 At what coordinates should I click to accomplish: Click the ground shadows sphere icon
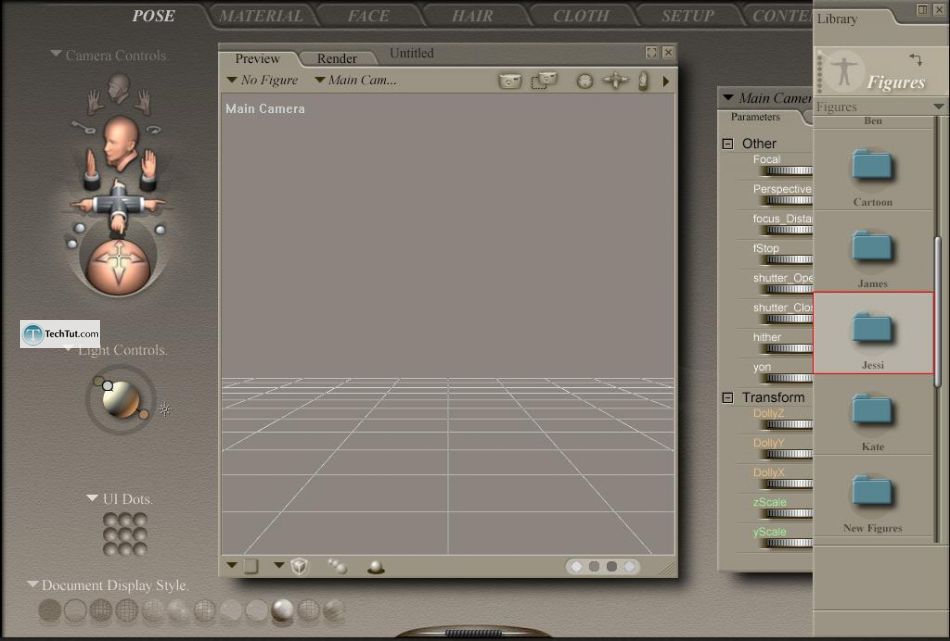coord(376,567)
